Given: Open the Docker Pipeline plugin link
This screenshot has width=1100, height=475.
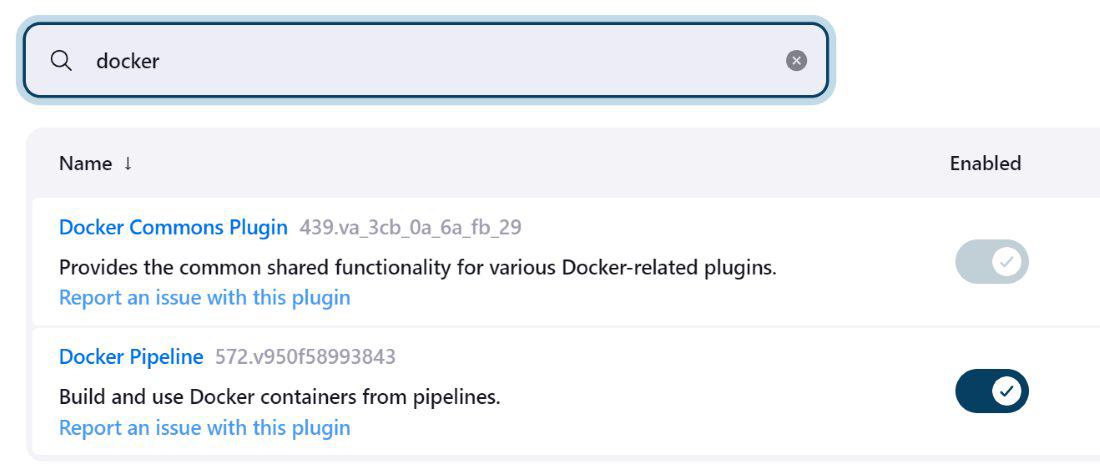Looking at the screenshot, I should pos(131,357).
